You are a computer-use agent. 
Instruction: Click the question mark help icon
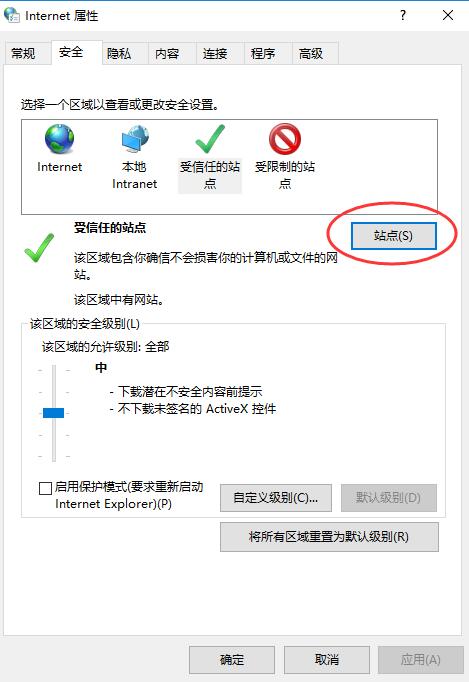click(x=403, y=15)
